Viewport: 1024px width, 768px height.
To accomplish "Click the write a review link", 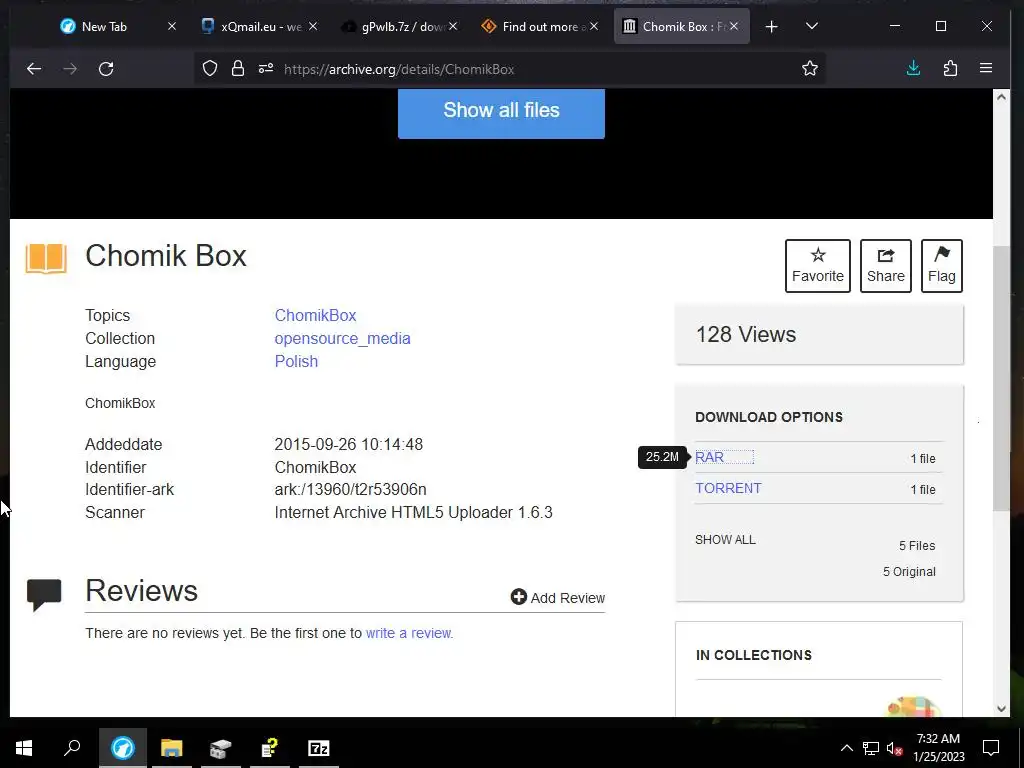I will [408, 633].
